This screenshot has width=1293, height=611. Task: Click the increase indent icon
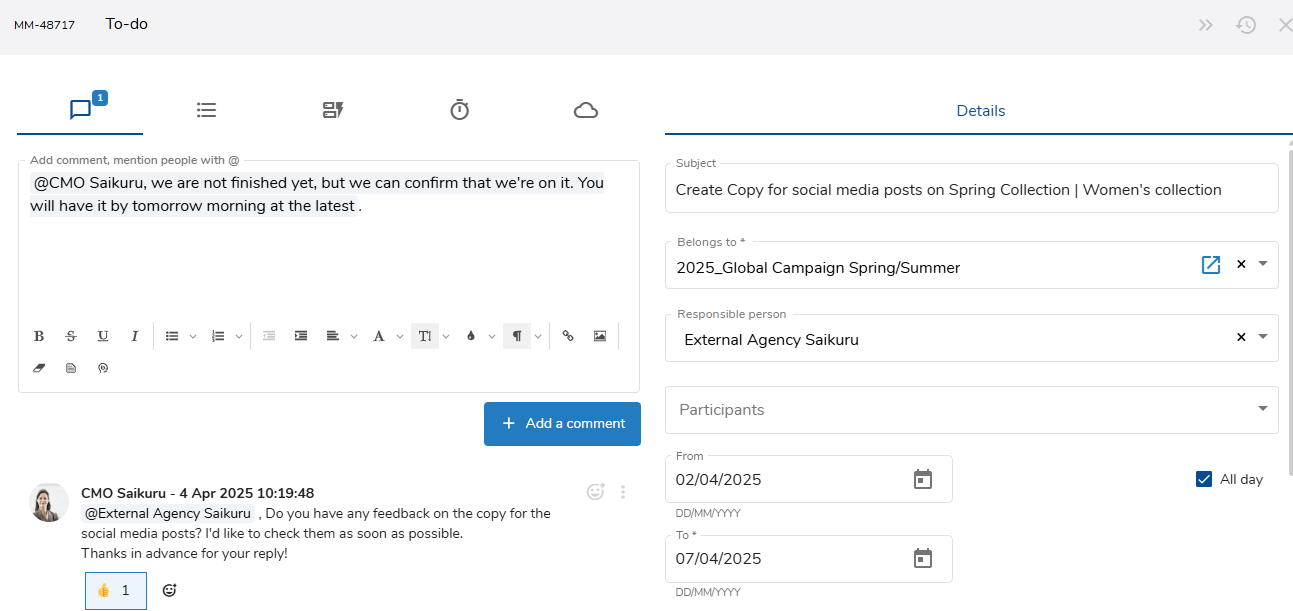point(301,336)
